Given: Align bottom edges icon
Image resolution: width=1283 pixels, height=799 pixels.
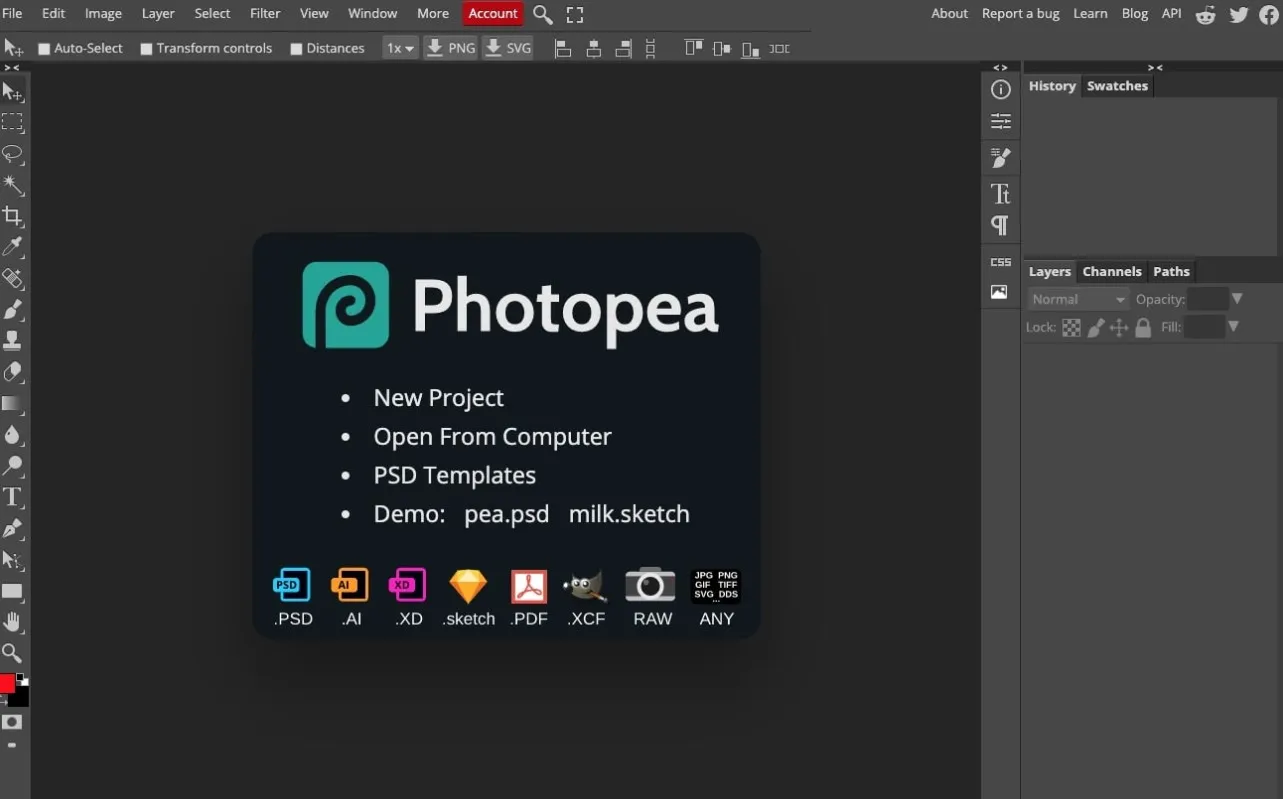Looking at the screenshot, I should click(x=750, y=48).
